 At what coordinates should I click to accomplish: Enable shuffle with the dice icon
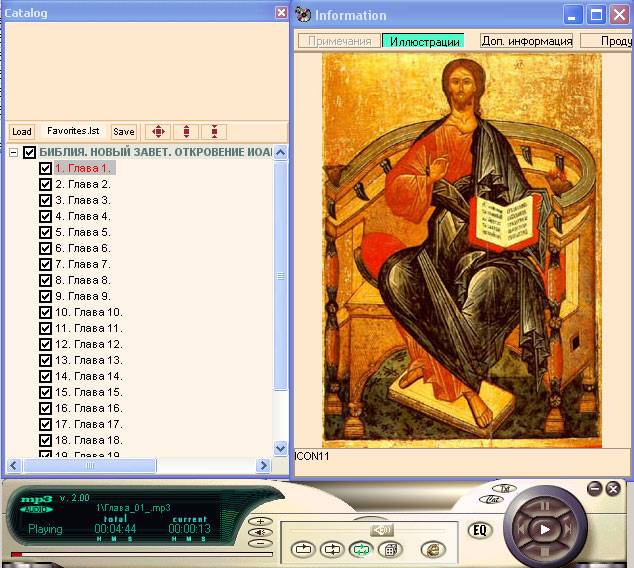[x=390, y=549]
